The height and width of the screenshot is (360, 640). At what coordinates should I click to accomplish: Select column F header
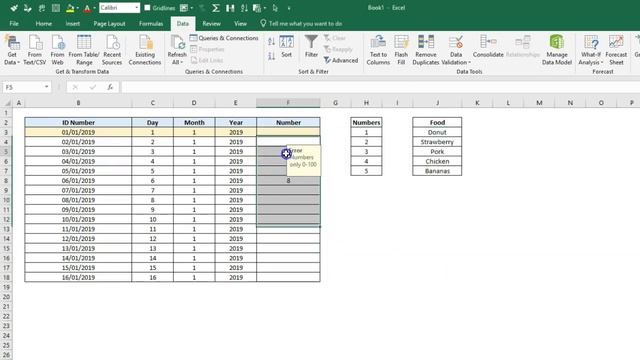point(288,103)
